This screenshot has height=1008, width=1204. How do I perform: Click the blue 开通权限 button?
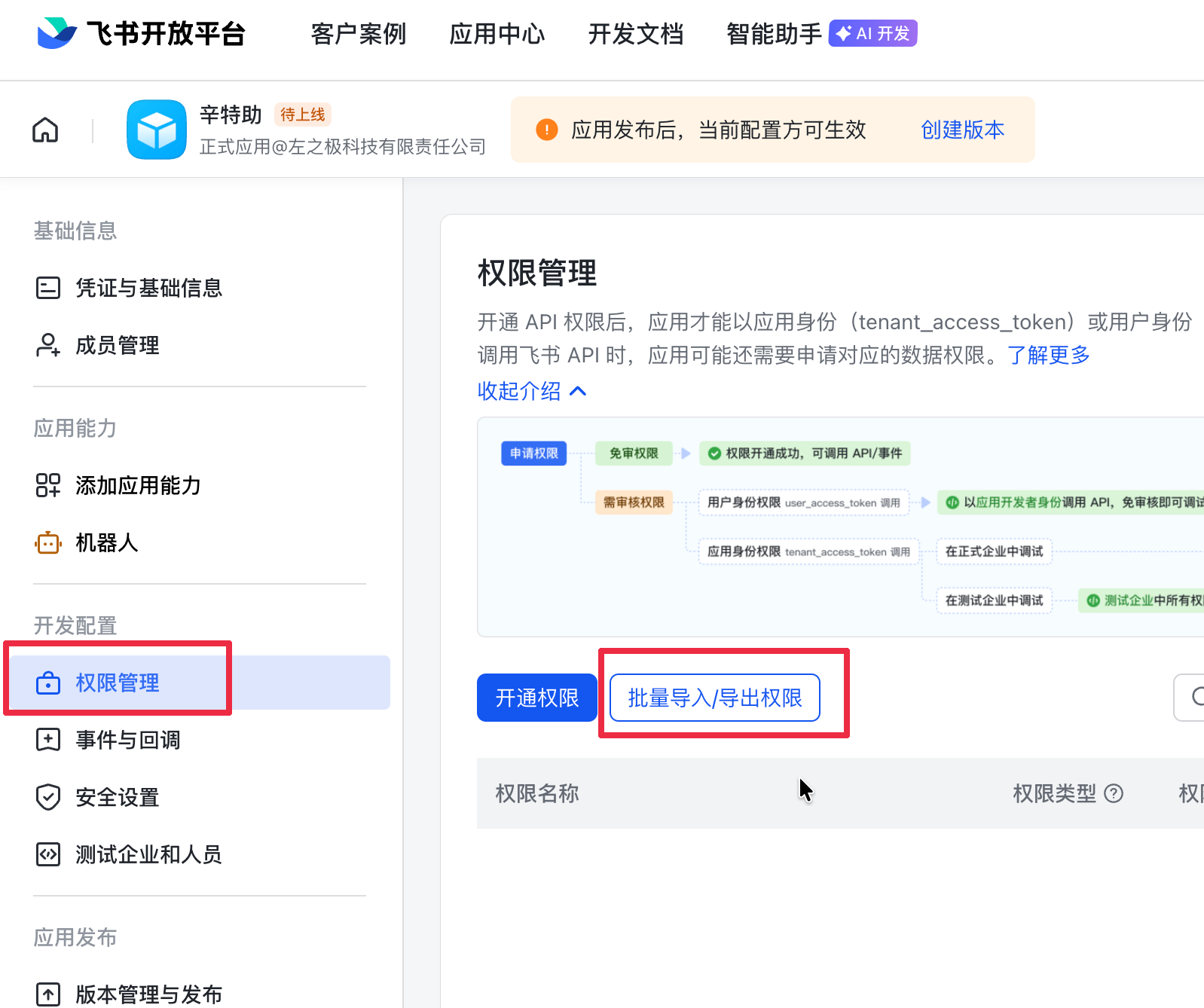point(537,698)
